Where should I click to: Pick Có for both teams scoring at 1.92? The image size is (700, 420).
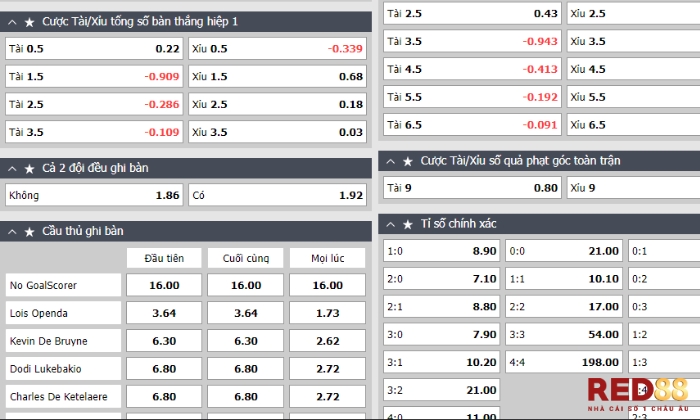point(277,195)
